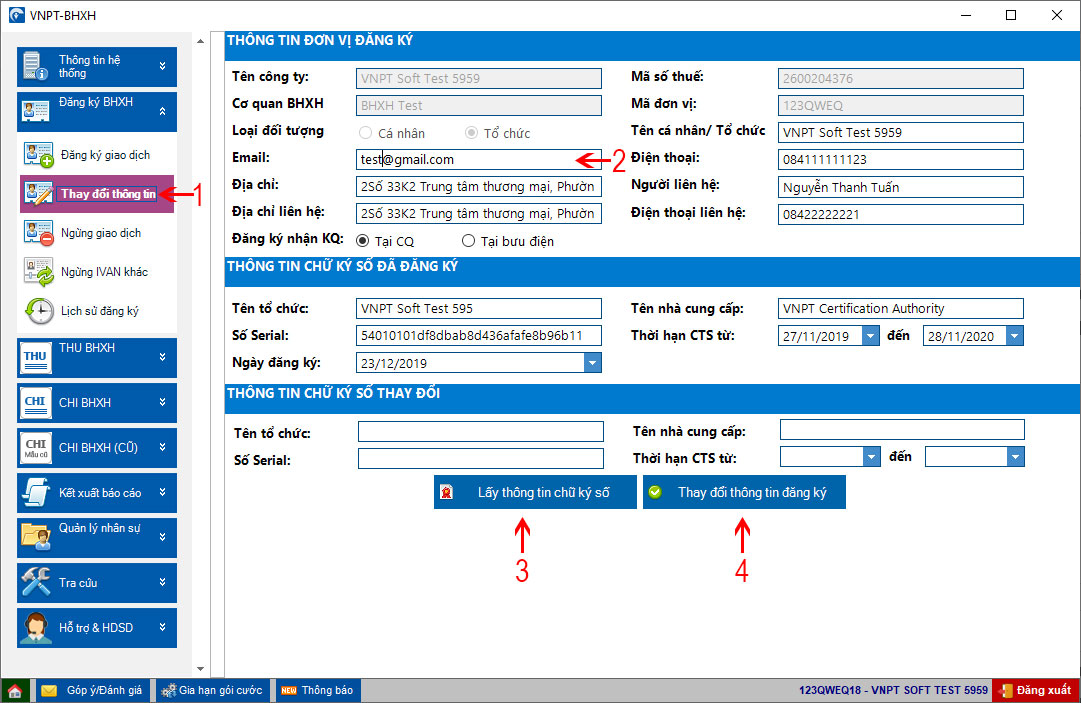The width and height of the screenshot is (1081, 703).
Task: Expand the CHI BHXH (CŨ) section chevron
Action: point(163,447)
